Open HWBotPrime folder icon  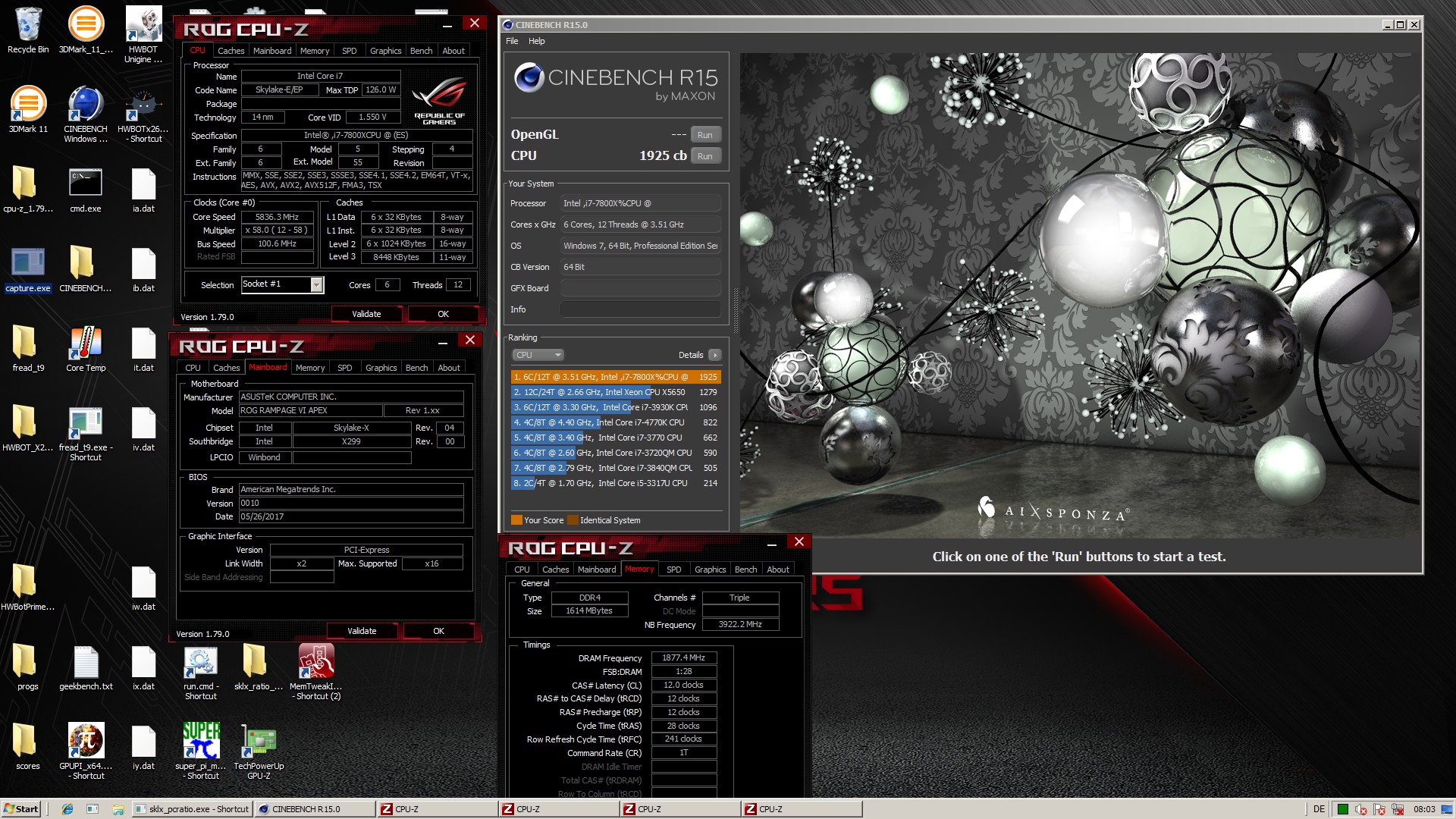pyautogui.click(x=28, y=588)
